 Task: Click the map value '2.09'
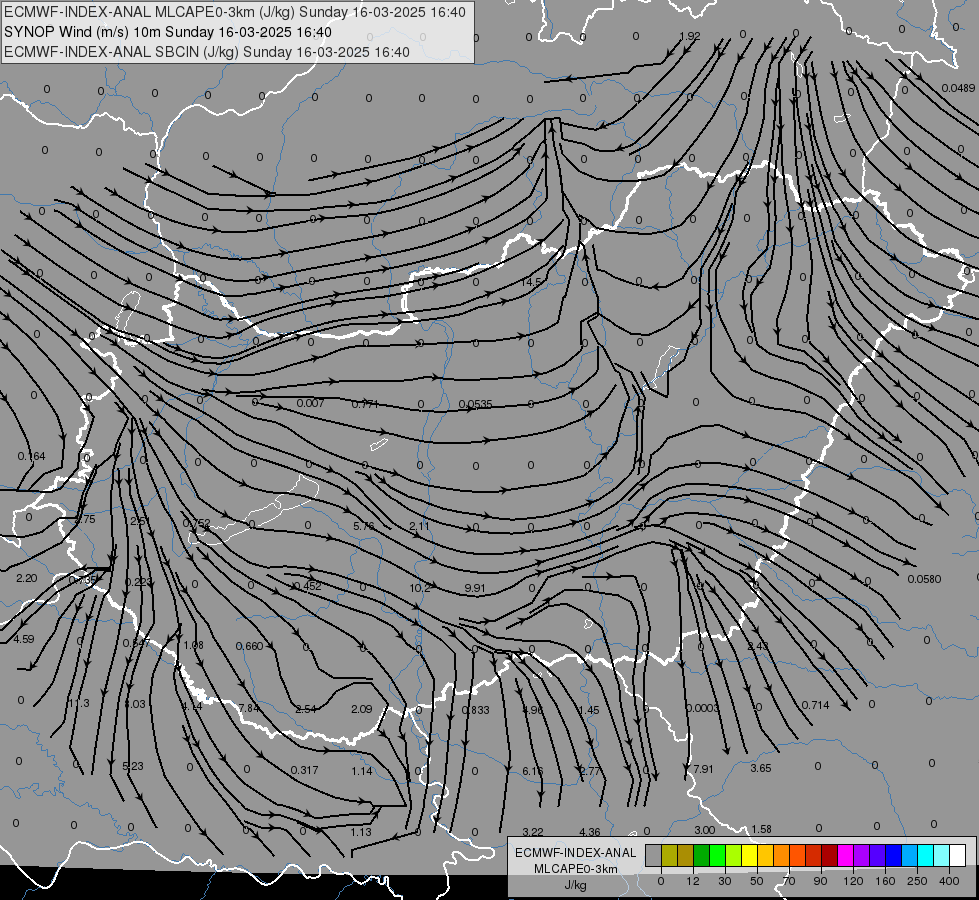pyautogui.click(x=362, y=709)
